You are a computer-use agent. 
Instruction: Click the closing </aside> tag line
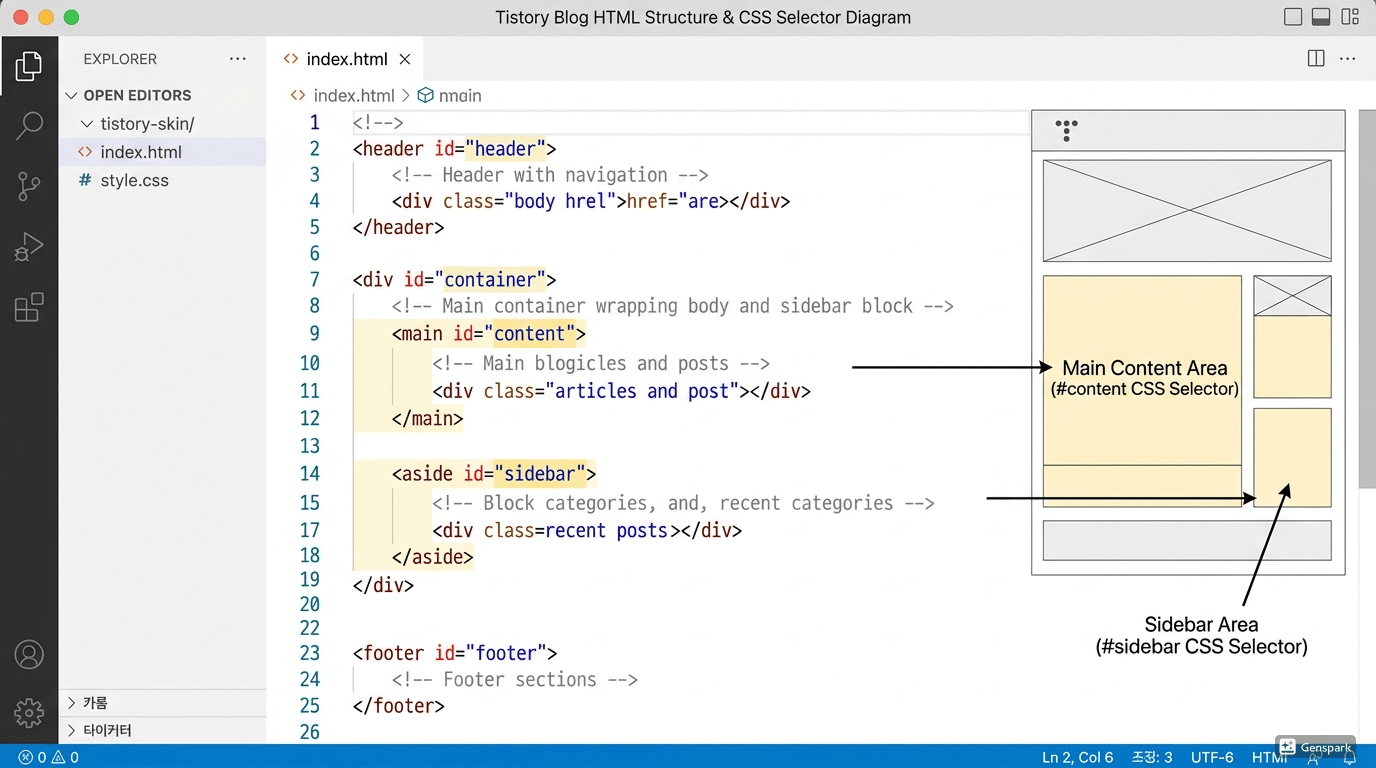coord(433,556)
